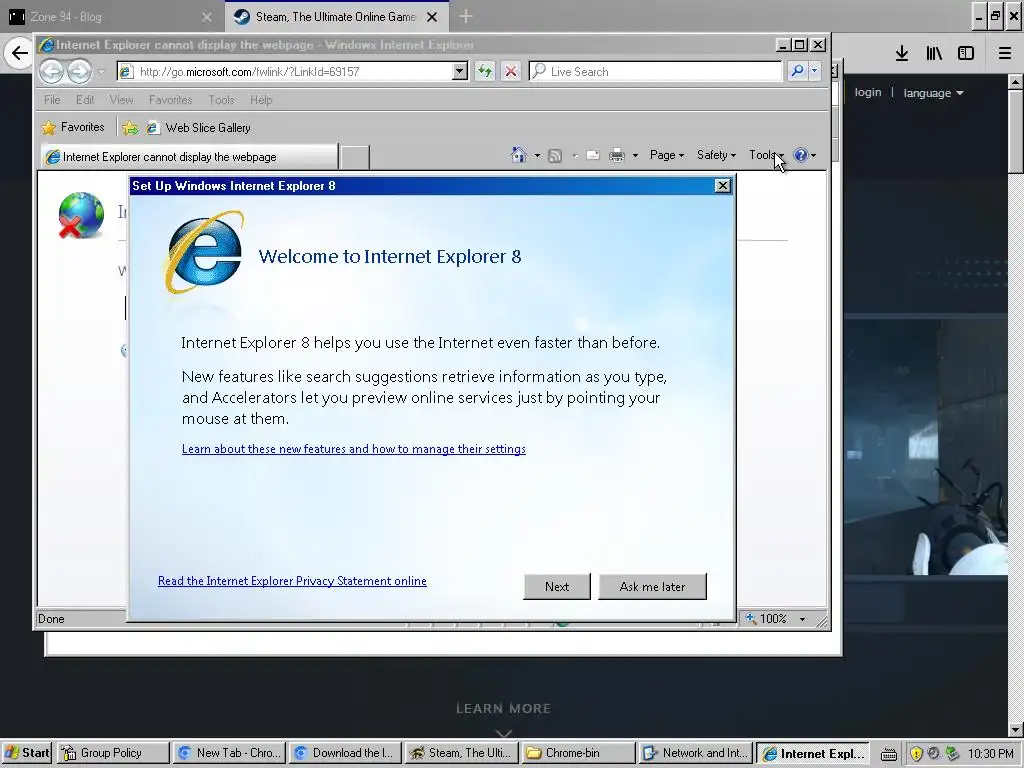The image size is (1024, 768).
Task: Toggle the Firefox sidebar icon
Action: 966,53
